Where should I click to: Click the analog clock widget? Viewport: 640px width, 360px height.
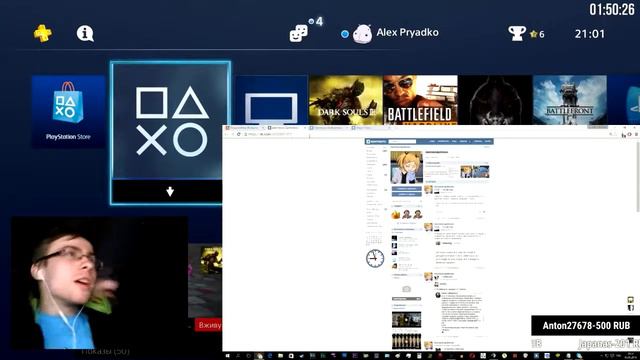click(375, 258)
